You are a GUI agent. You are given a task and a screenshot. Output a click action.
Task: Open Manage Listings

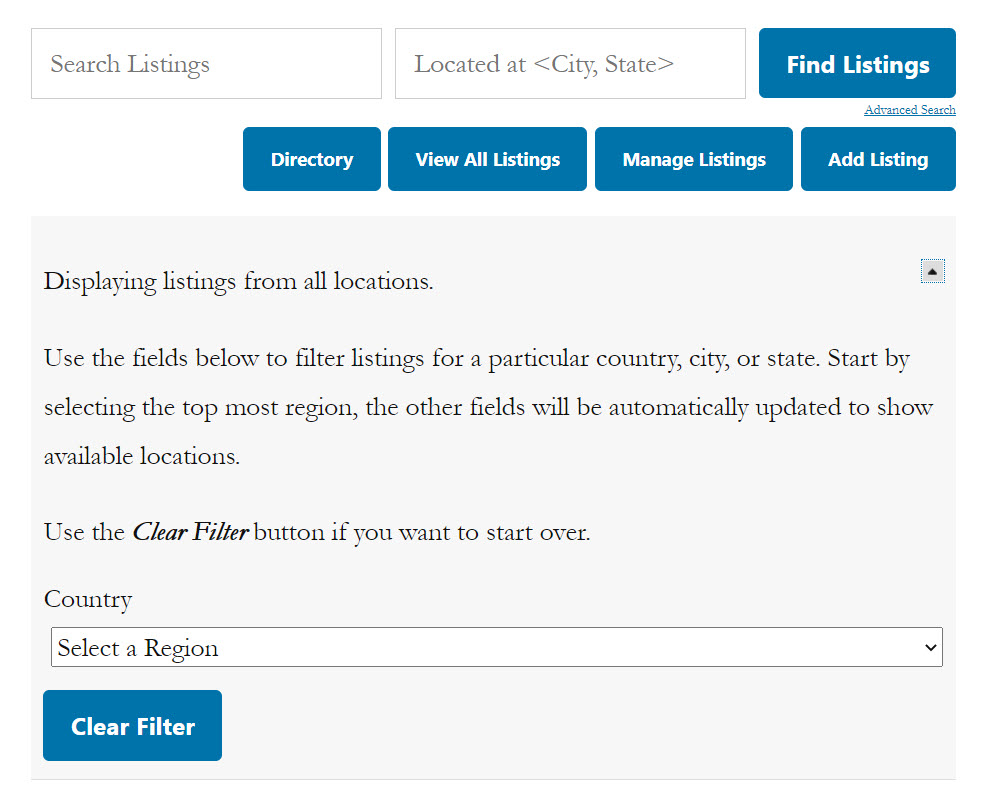(694, 159)
